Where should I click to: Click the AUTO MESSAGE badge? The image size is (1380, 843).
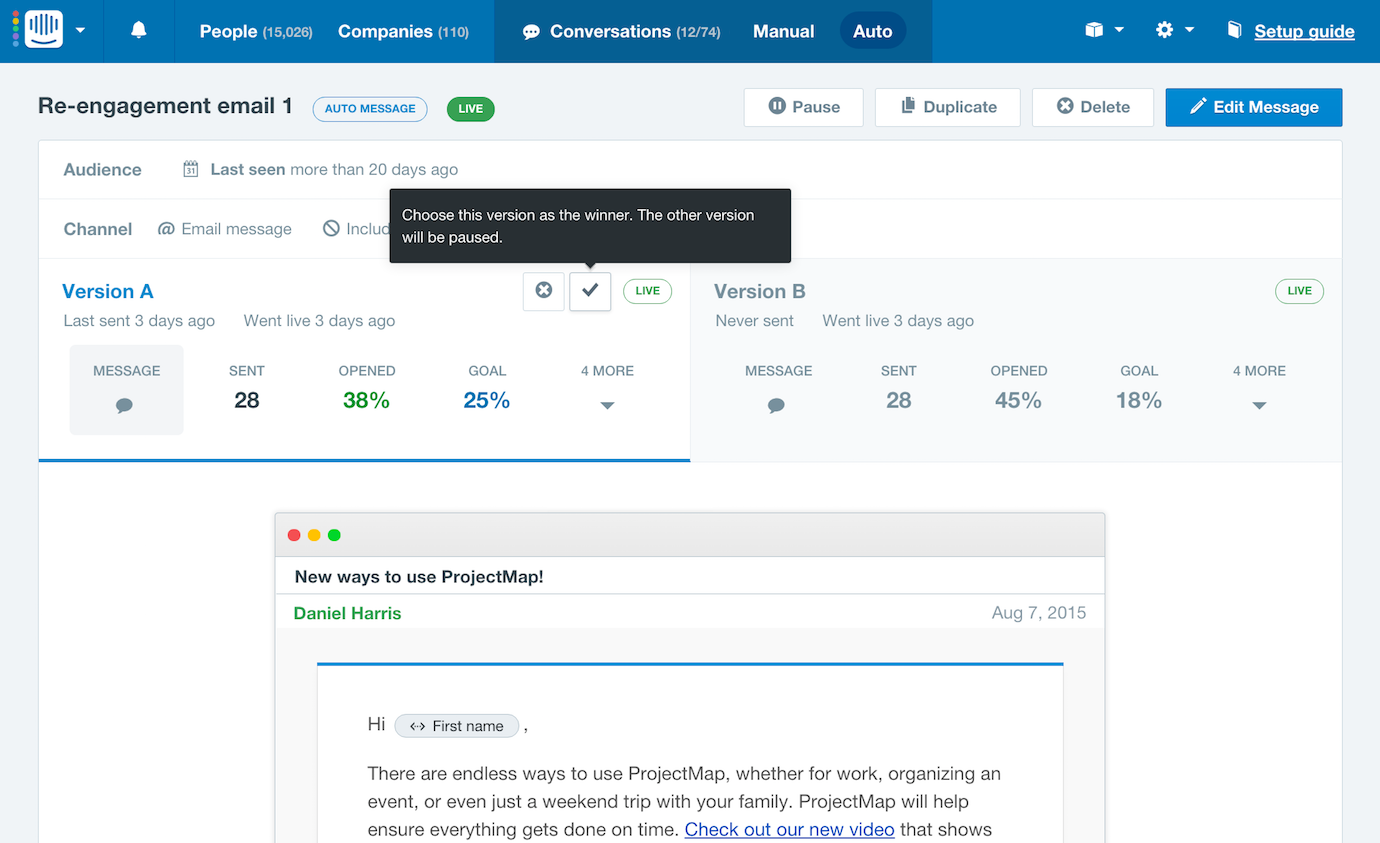tap(370, 109)
